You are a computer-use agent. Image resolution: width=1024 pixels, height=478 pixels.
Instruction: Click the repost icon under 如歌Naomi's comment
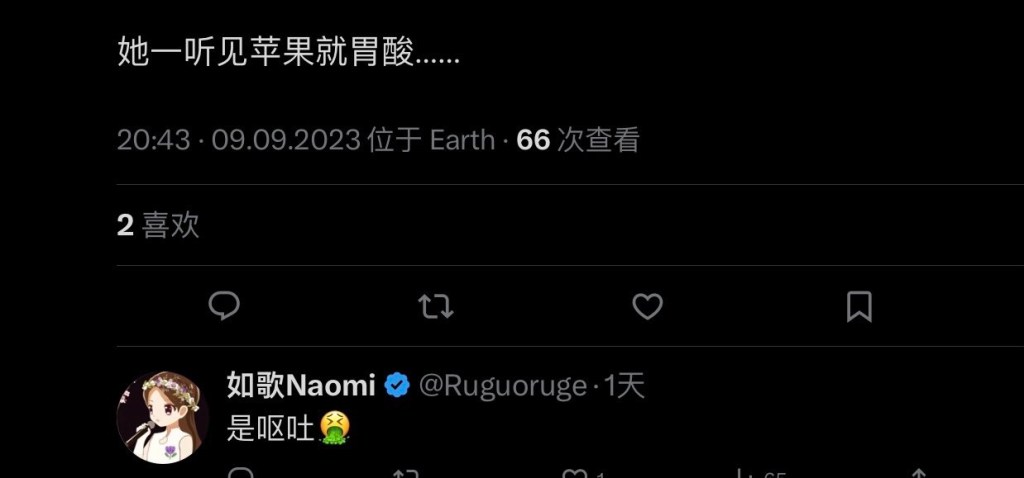click(x=406, y=473)
